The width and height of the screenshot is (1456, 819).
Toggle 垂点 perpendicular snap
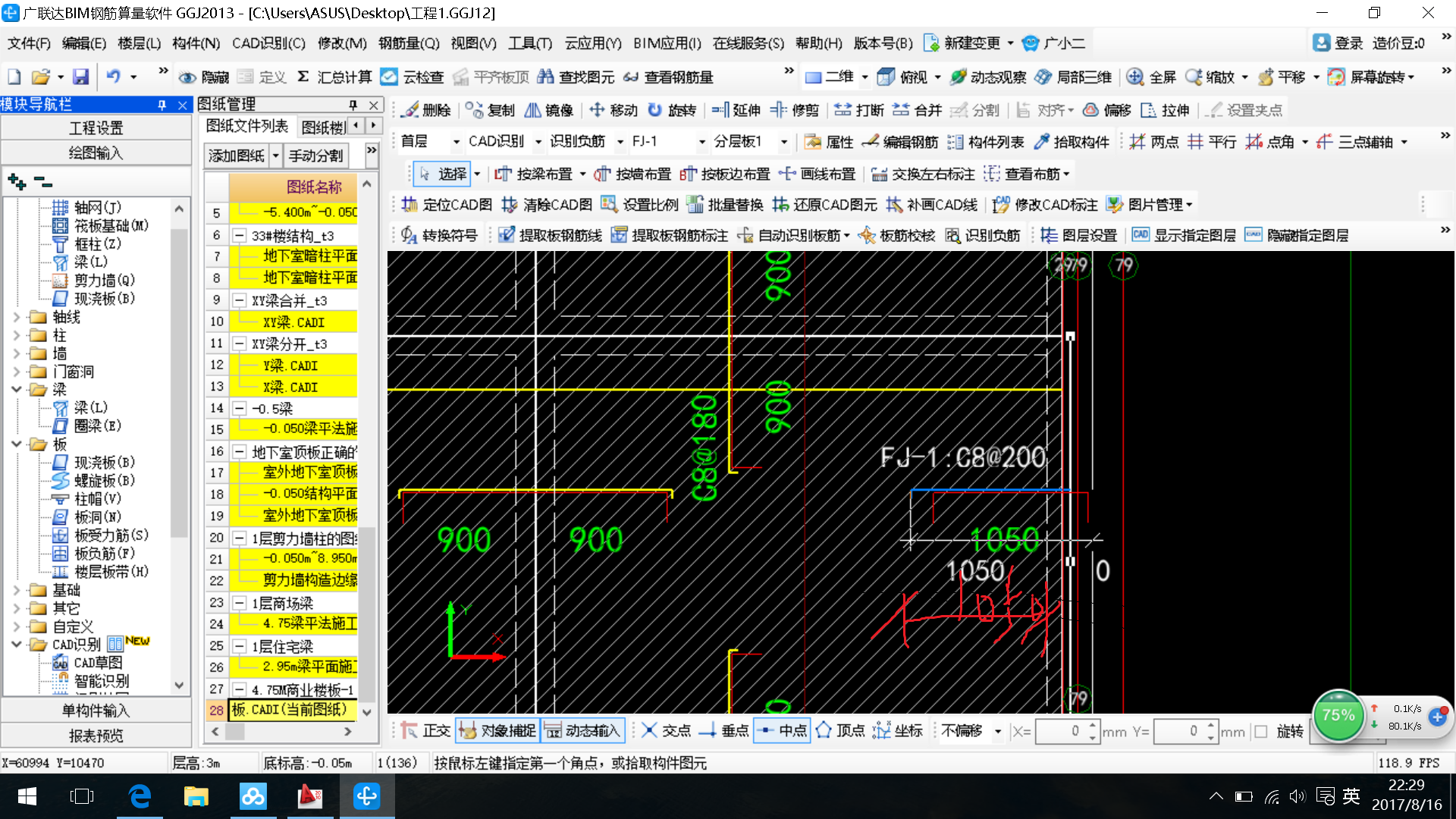(724, 730)
